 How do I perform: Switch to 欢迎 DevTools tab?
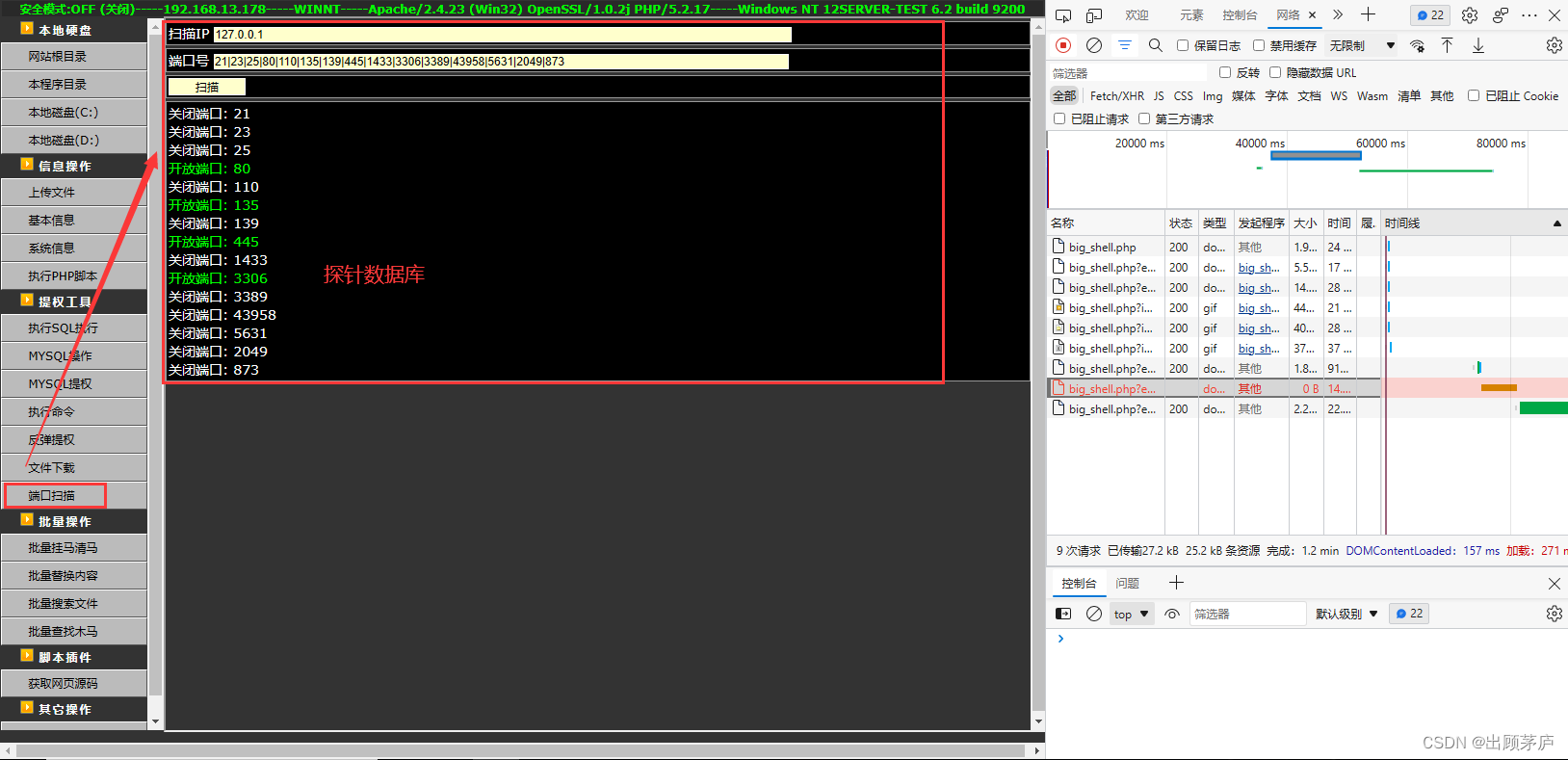point(1137,15)
